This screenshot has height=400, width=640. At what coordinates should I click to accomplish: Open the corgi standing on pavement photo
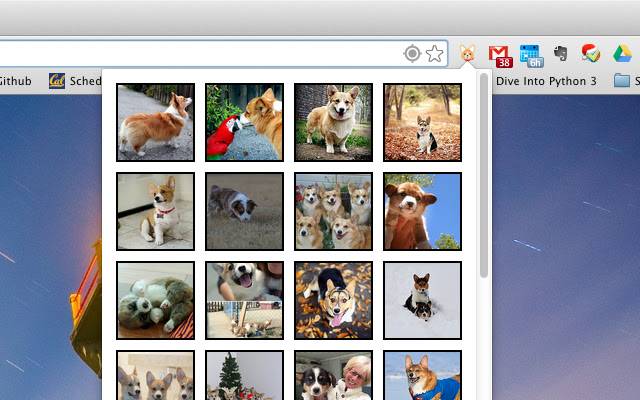coord(156,122)
